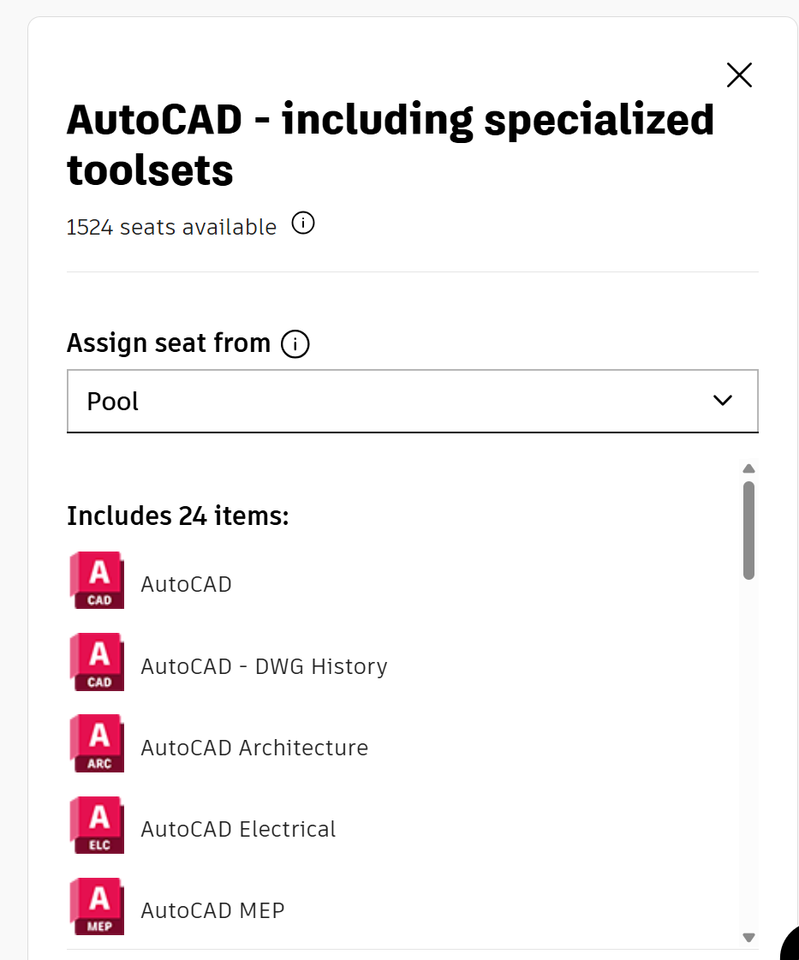Click the AutoCAD Electrical ELC icon
This screenshot has height=960, width=799.
[x=97, y=825]
